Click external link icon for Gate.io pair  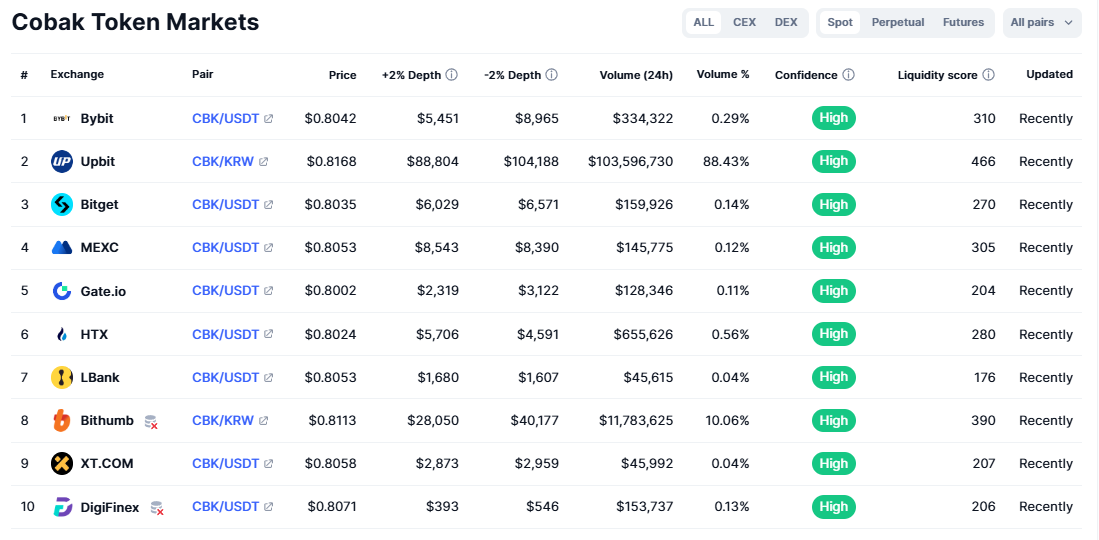(269, 291)
